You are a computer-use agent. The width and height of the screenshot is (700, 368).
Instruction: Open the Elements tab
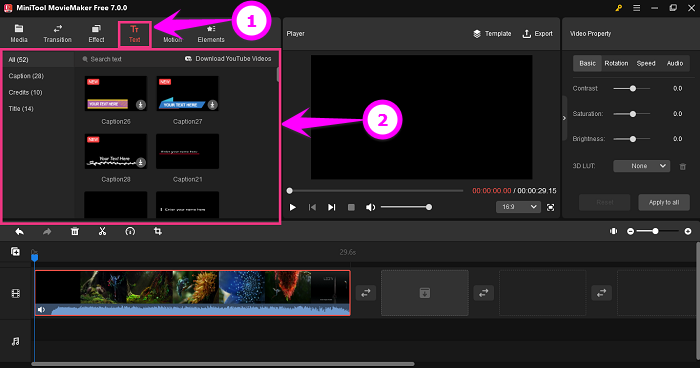tap(211, 34)
